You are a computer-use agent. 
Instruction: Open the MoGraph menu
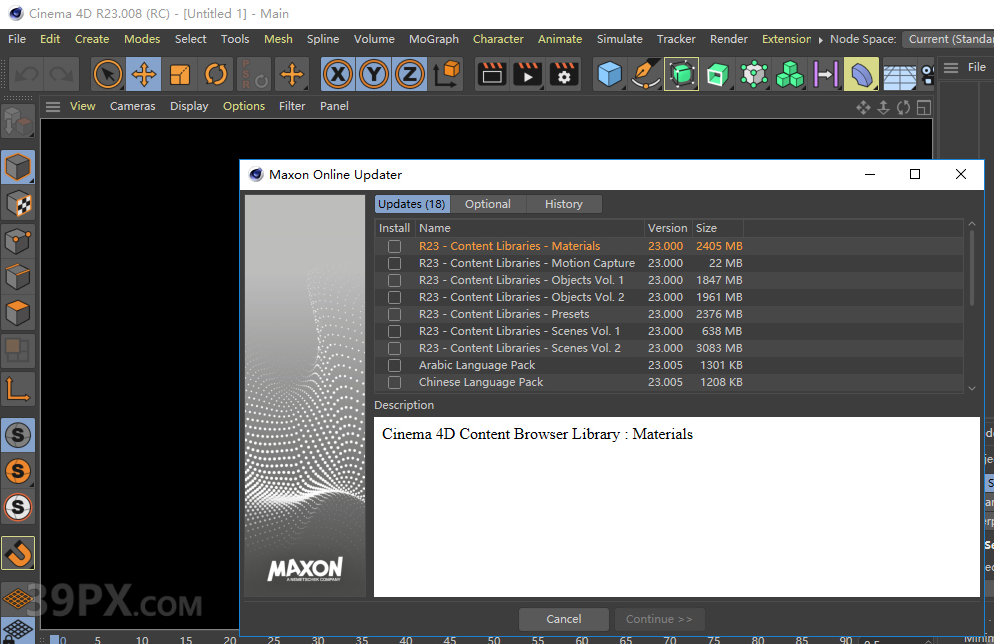pos(433,39)
